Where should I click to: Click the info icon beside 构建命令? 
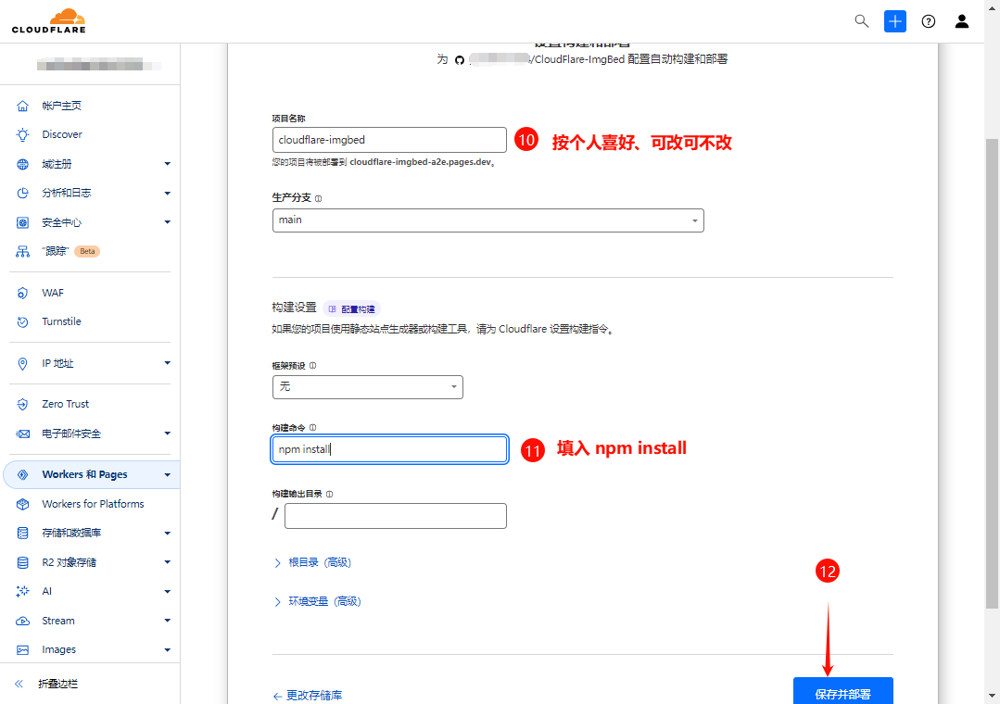point(313,427)
